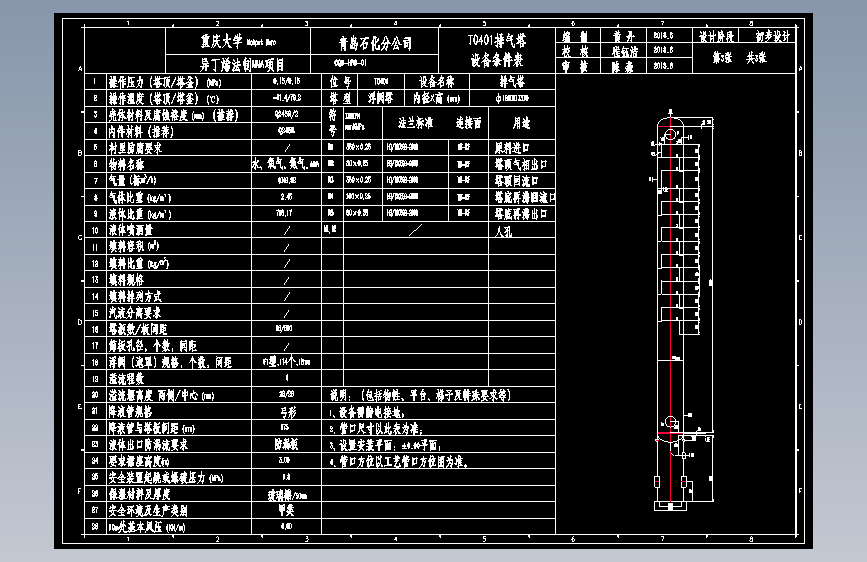Click the 异丁烯法制MMA项目 project name
The image size is (867, 562).
(242, 64)
